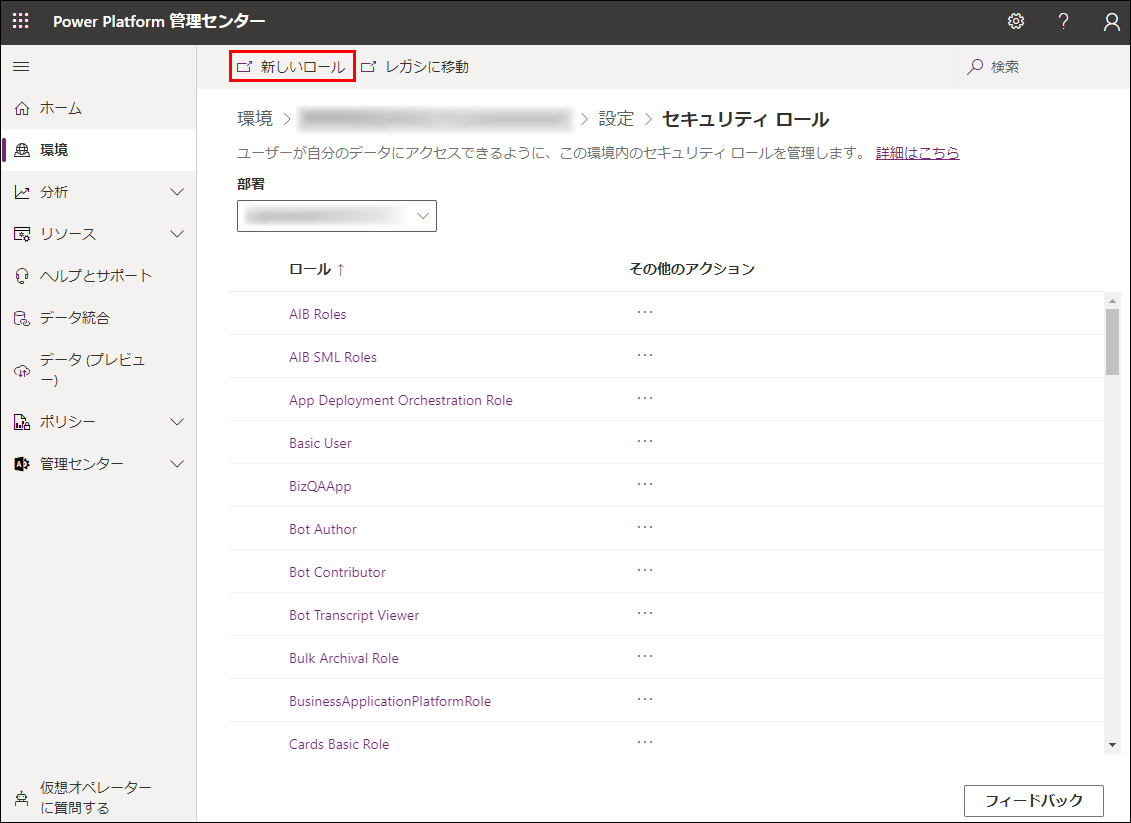Screen dimensions: 1131x823
Task: Open the Cards Basic Role
Action: click(x=339, y=744)
